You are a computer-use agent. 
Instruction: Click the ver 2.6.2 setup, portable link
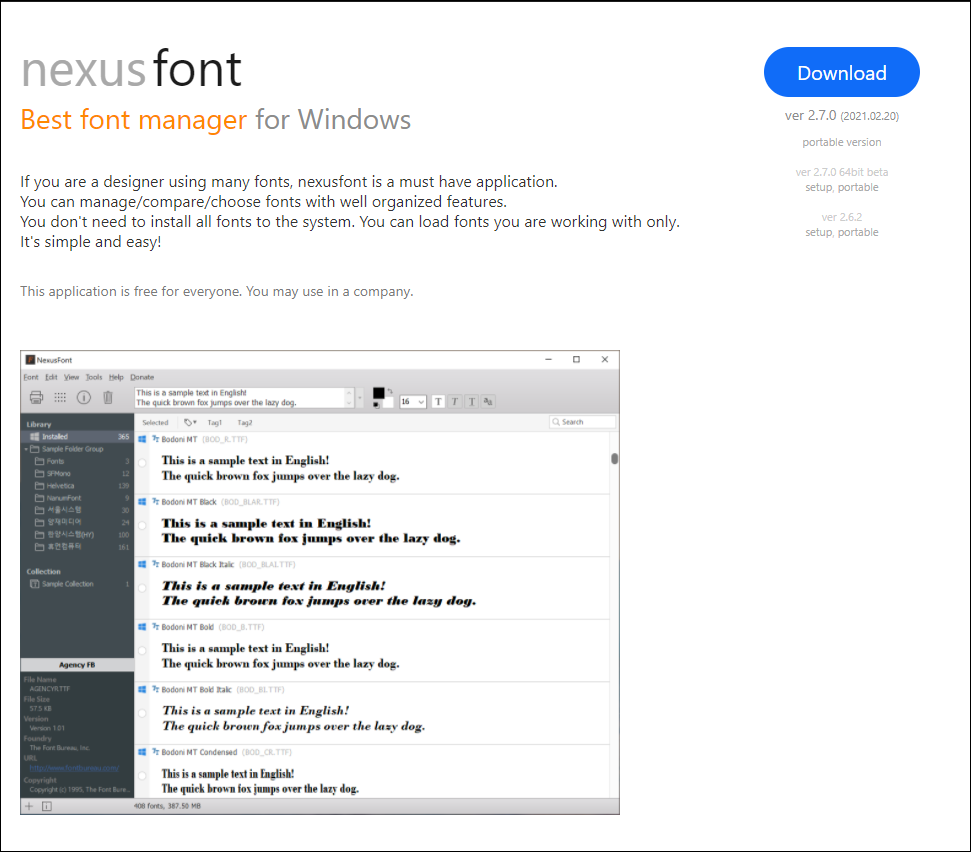[x=842, y=232]
